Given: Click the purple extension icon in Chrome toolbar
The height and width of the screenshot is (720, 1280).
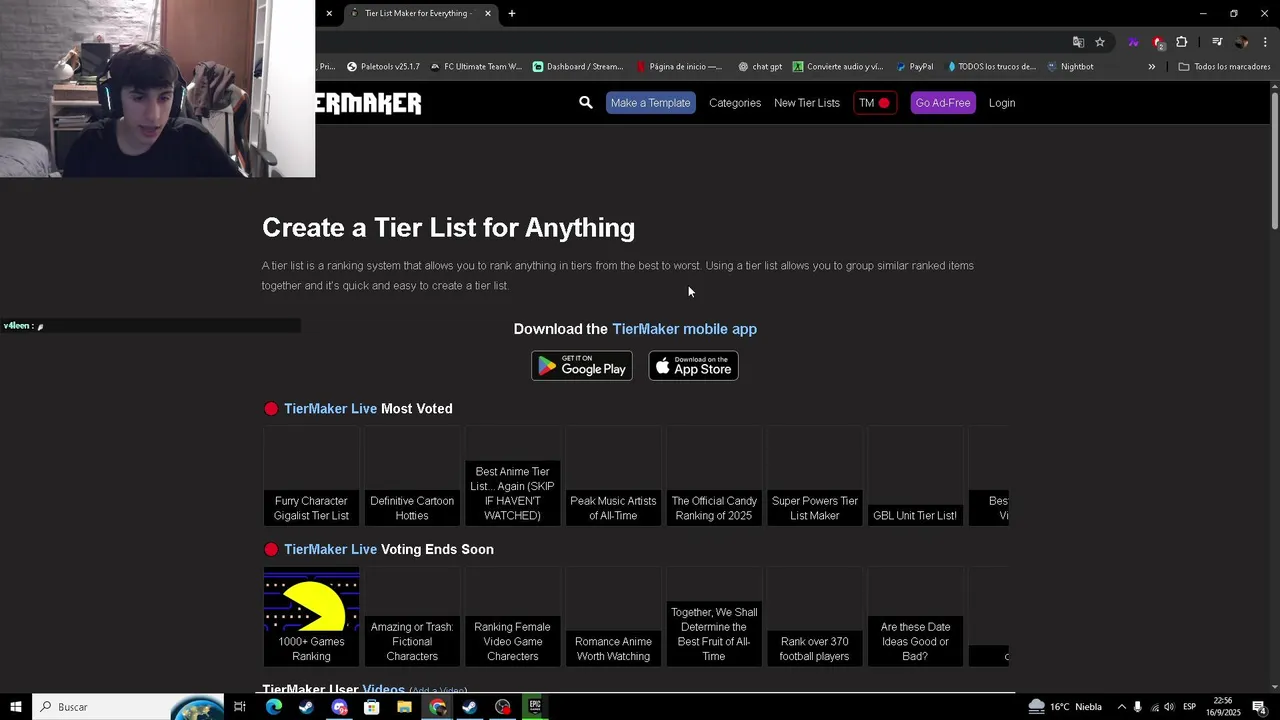Looking at the screenshot, I should [x=1133, y=42].
